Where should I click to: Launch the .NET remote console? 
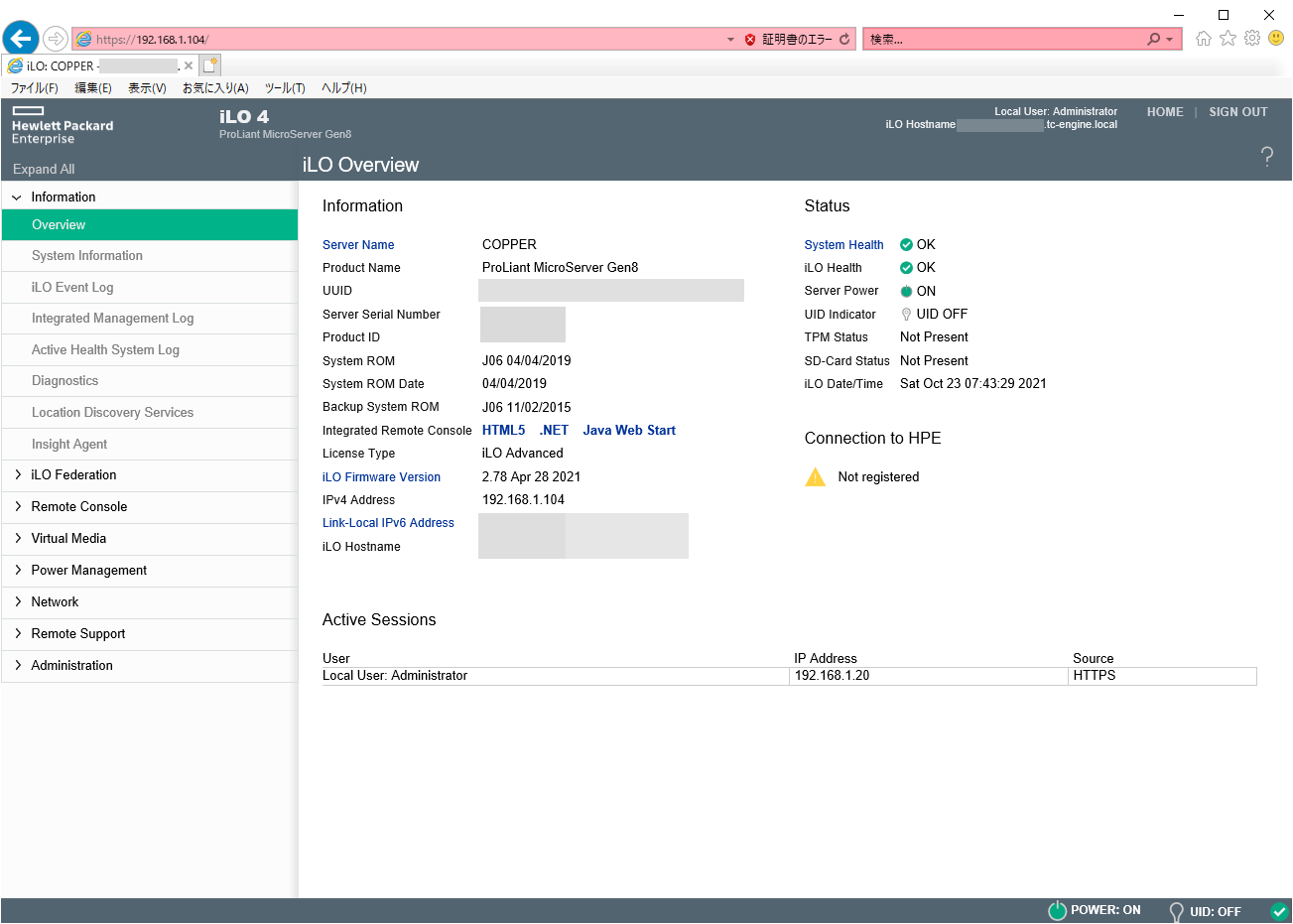[x=554, y=430]
